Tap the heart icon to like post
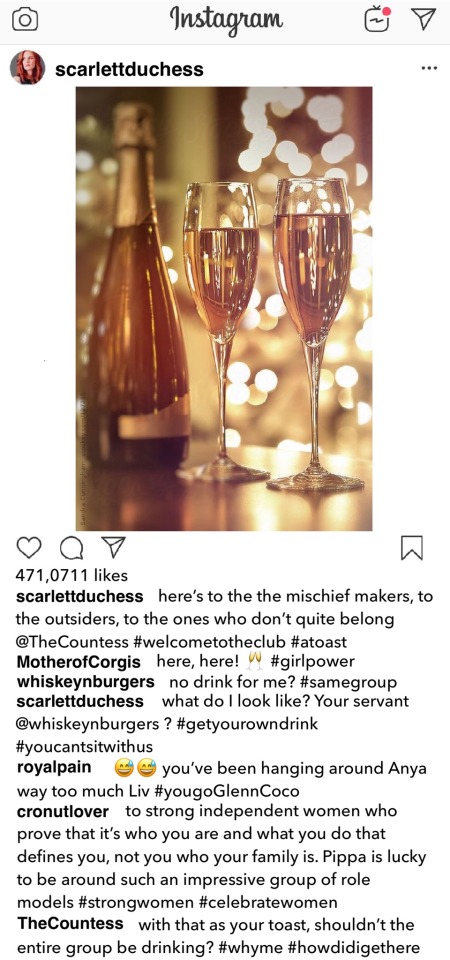450x960 pixels. (x=28, y=547)
